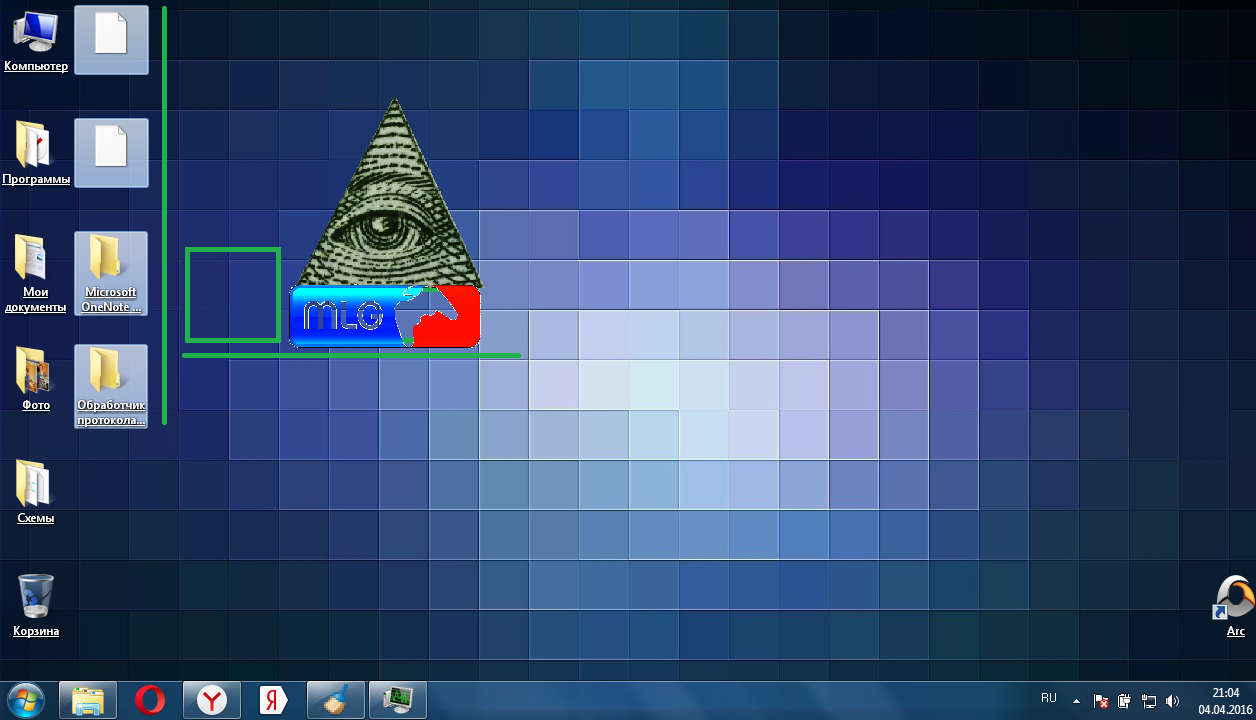Select the Корзина recycle bin
The image size is (1256, 720).
36,605
